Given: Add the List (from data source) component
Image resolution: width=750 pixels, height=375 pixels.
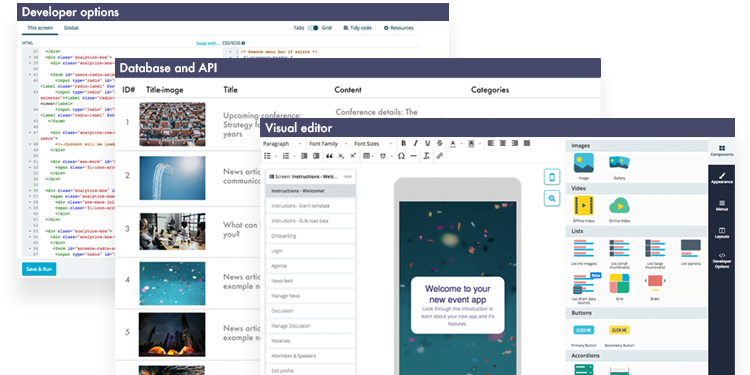Looking at the screenshot, I should [586, 287].
